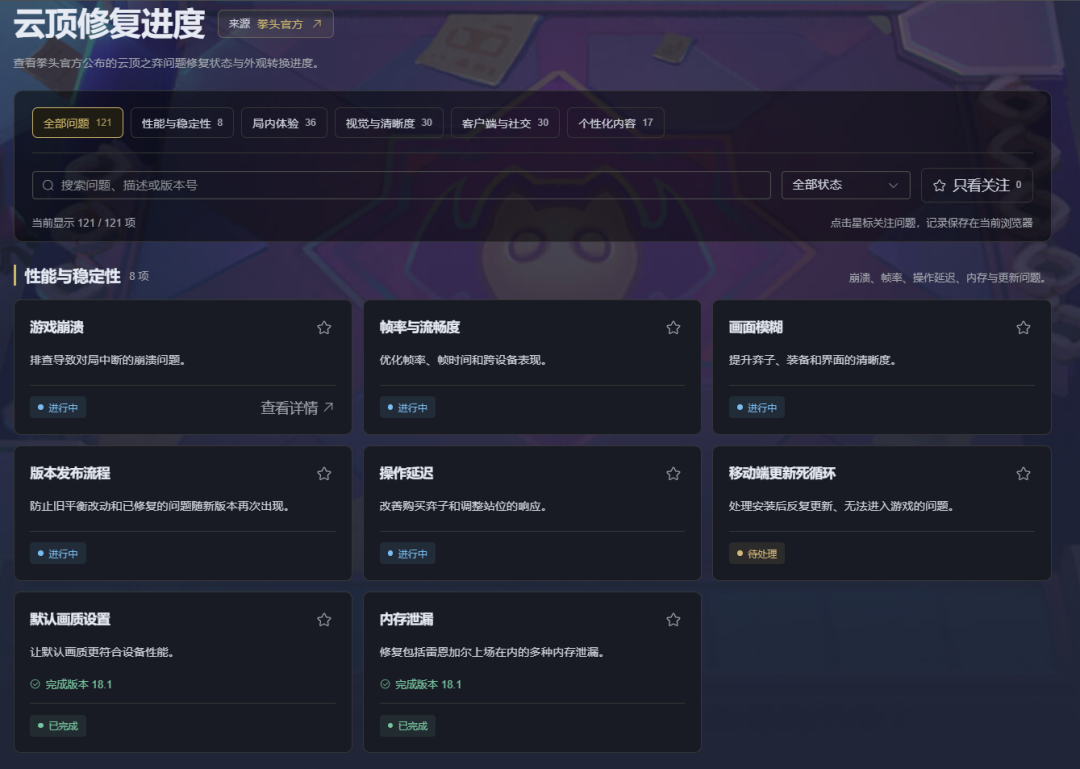The width and height of the screenshot is (1080, 769).
Task: Click the 内存泄漏 card title
Action: (406, 619)
